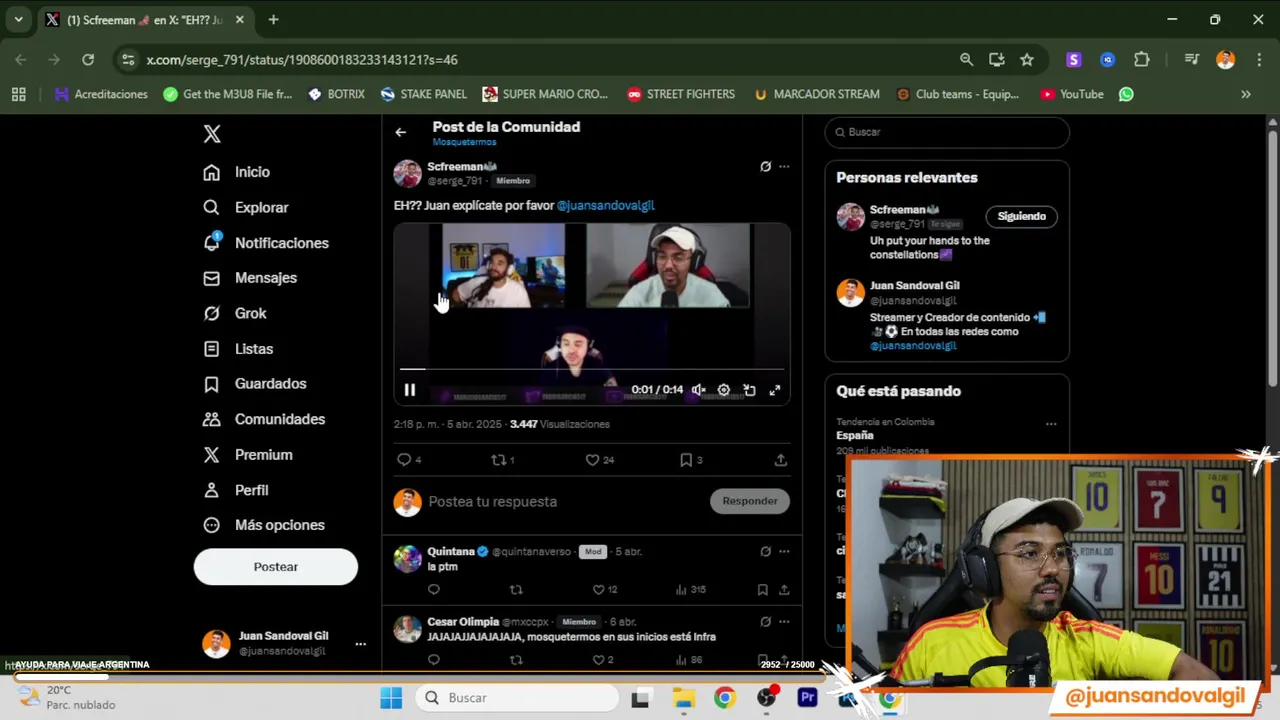Open the tab search dropdown arrow
1280x720 pixels.
[18, 20]
